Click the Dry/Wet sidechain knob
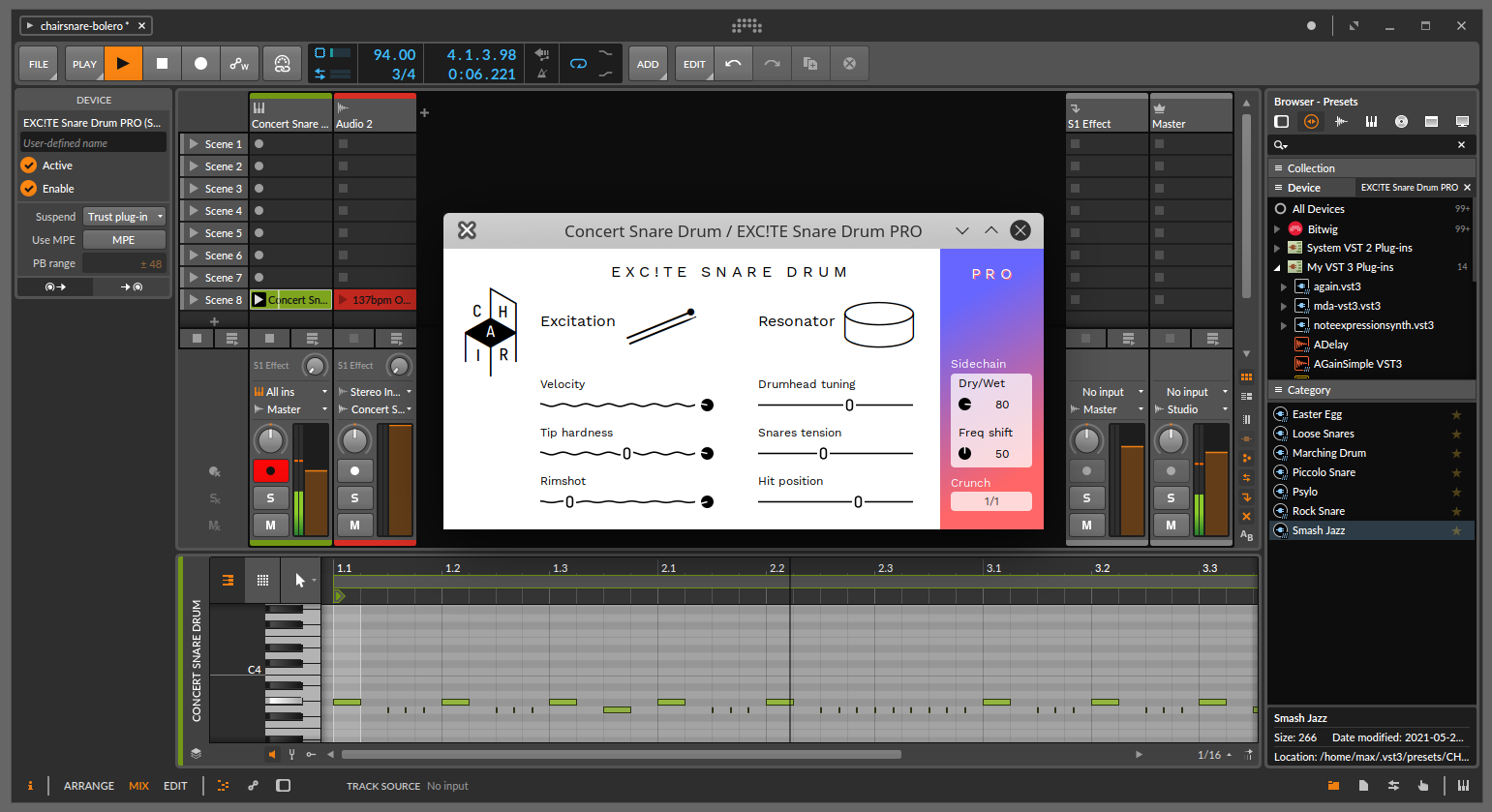 (x=965, y=405)
